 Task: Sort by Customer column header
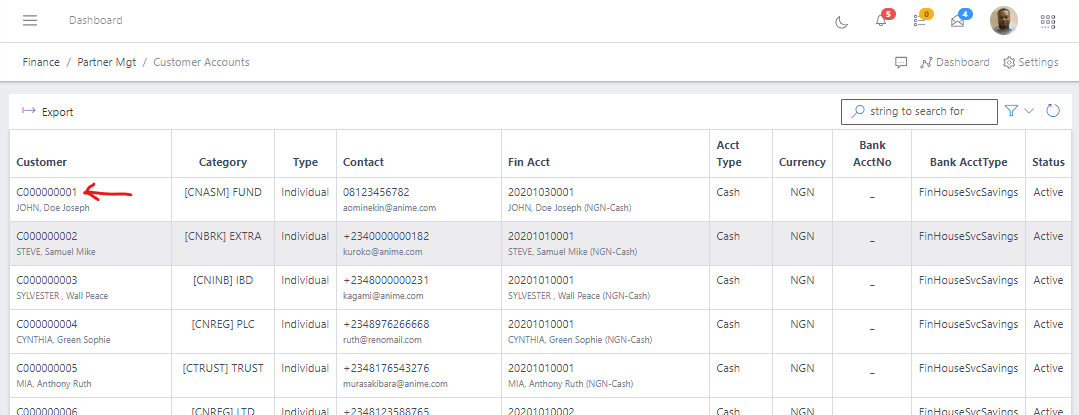pos(41,162)
